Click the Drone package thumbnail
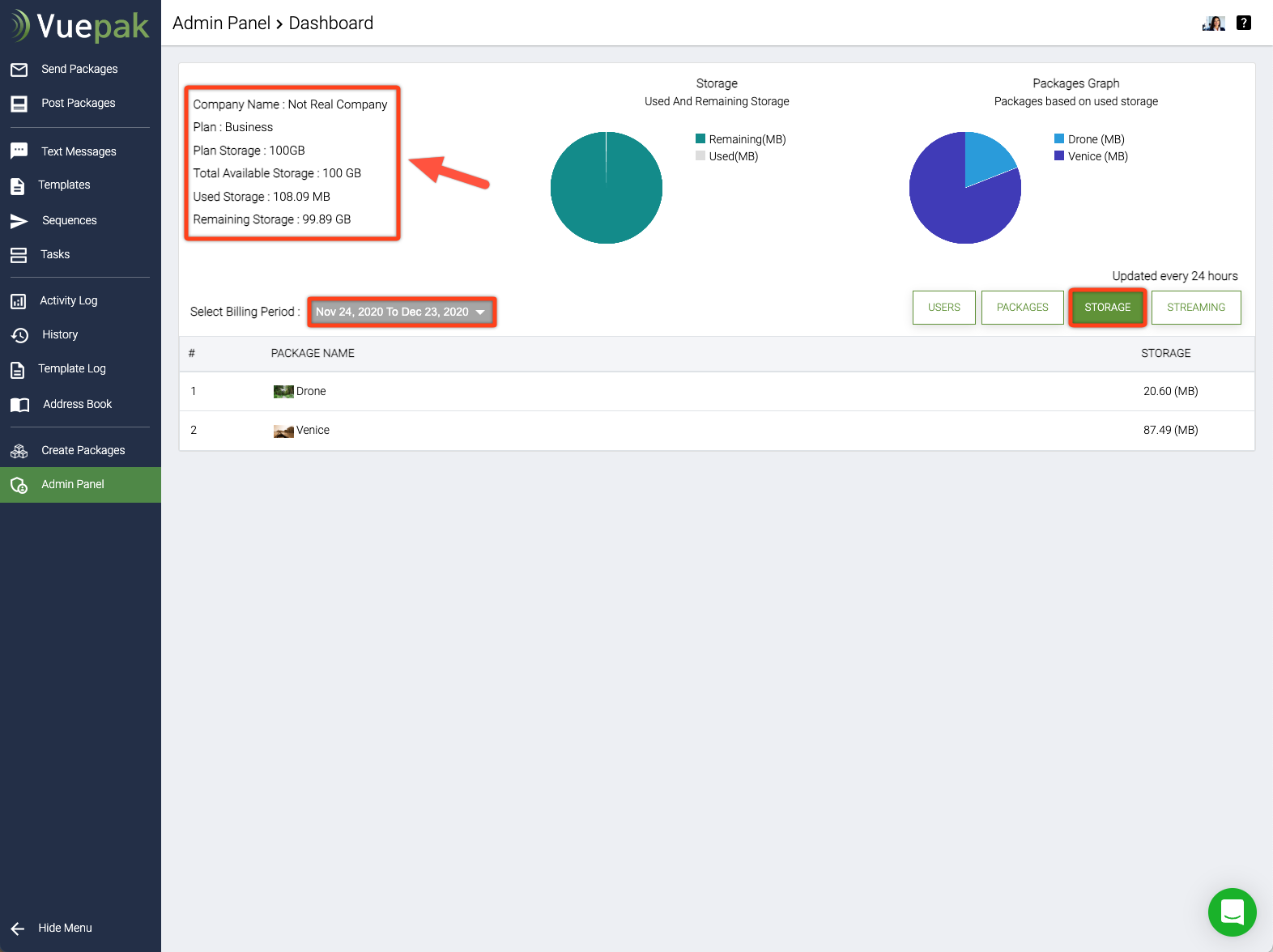1273x952 pixels. click(x=283, y=392)
